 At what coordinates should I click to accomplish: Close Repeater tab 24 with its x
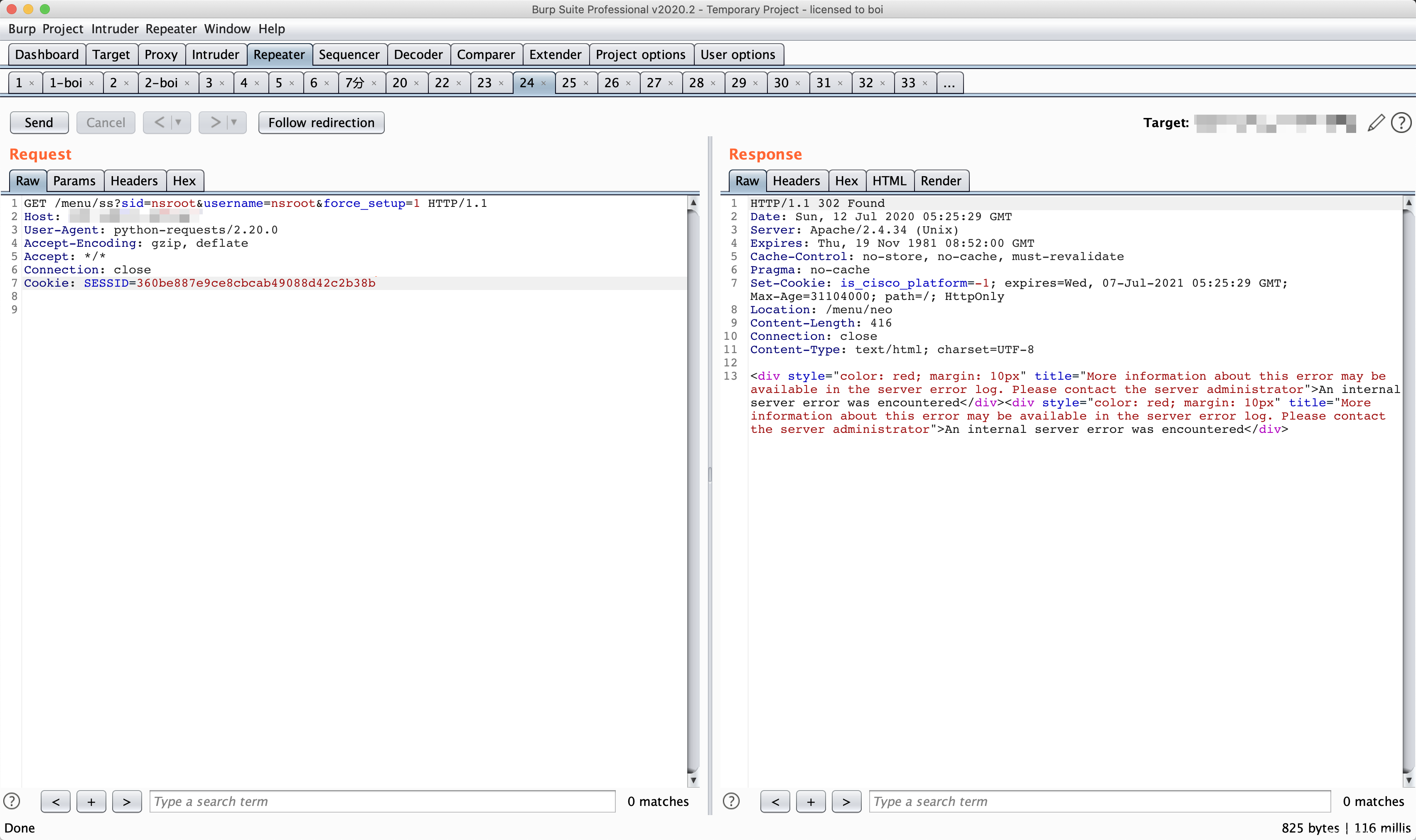click(x=543, y=83)
